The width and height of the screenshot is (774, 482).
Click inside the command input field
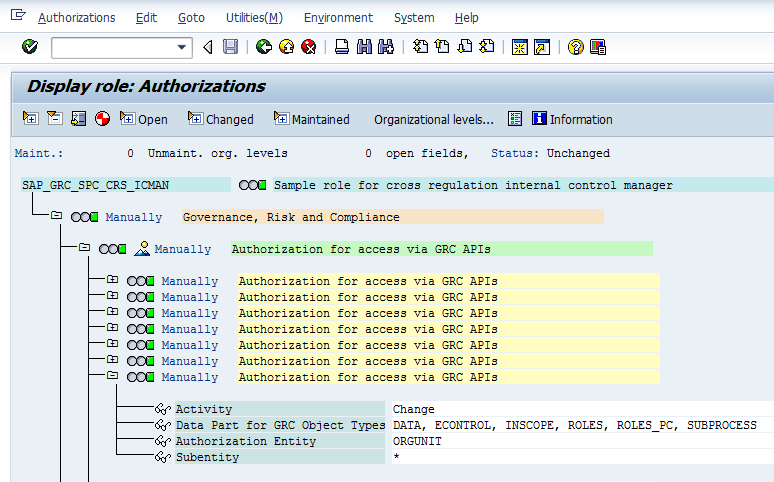click(x=114, y=48)
